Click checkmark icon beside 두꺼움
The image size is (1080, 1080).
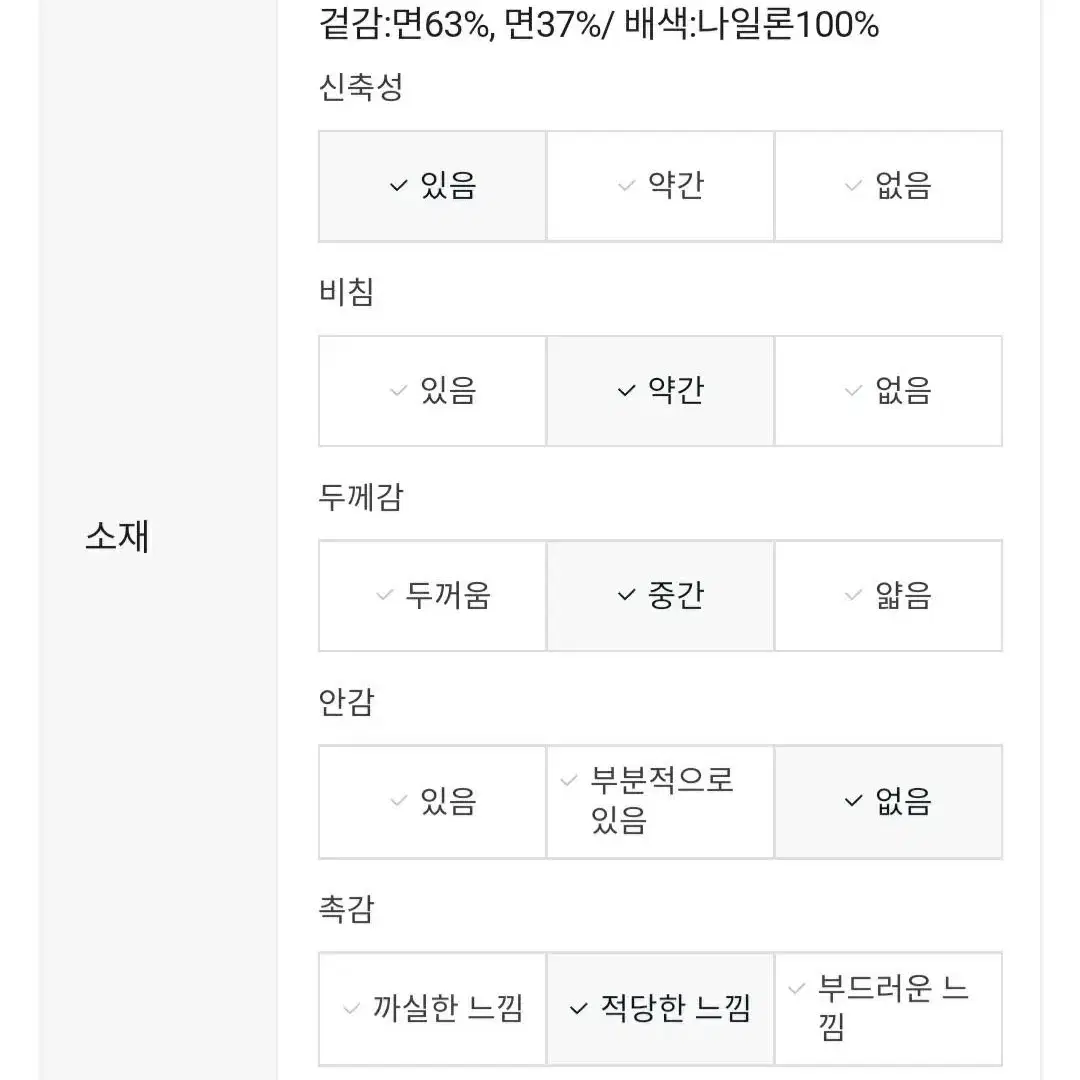pos(384,595)
